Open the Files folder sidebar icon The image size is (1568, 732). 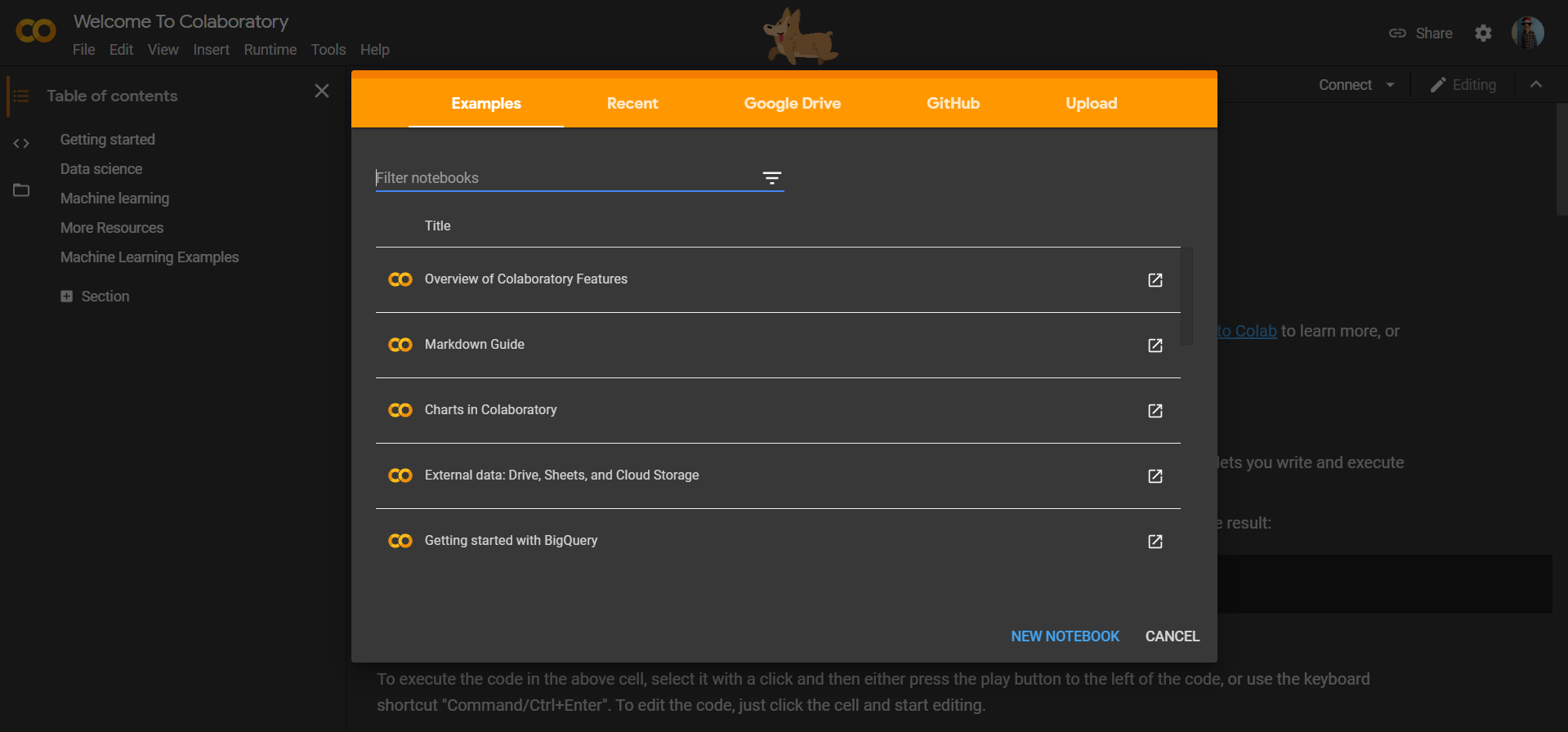(21, 190)
